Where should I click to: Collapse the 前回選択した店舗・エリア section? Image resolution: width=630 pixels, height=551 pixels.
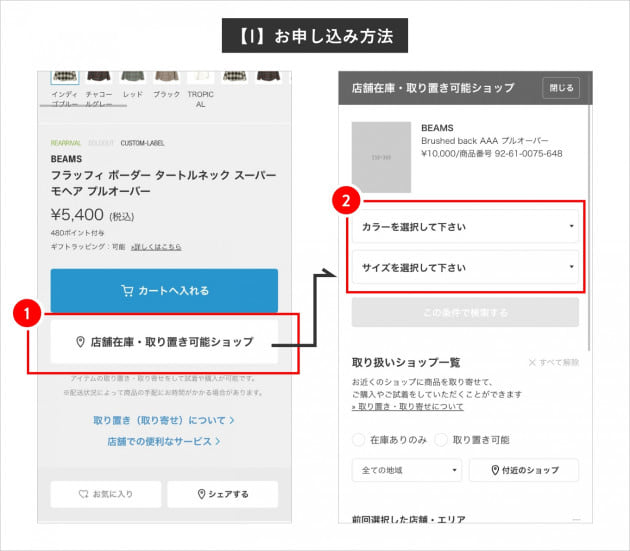575,520
